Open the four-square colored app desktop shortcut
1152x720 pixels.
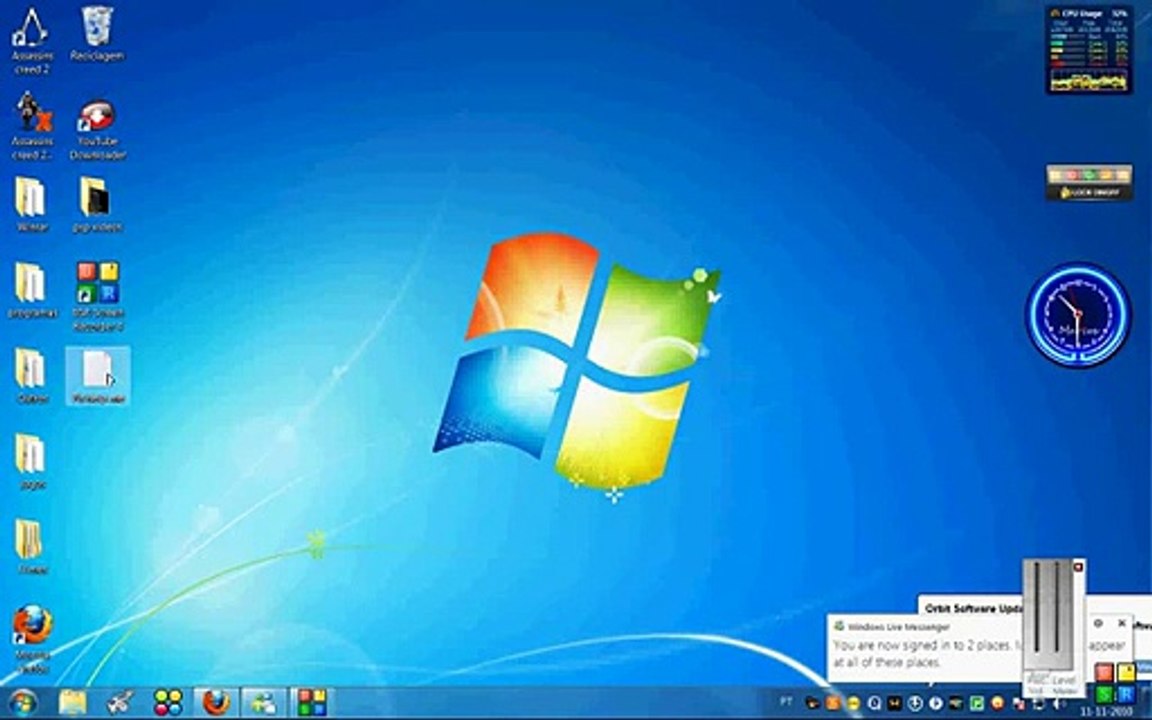98,295
